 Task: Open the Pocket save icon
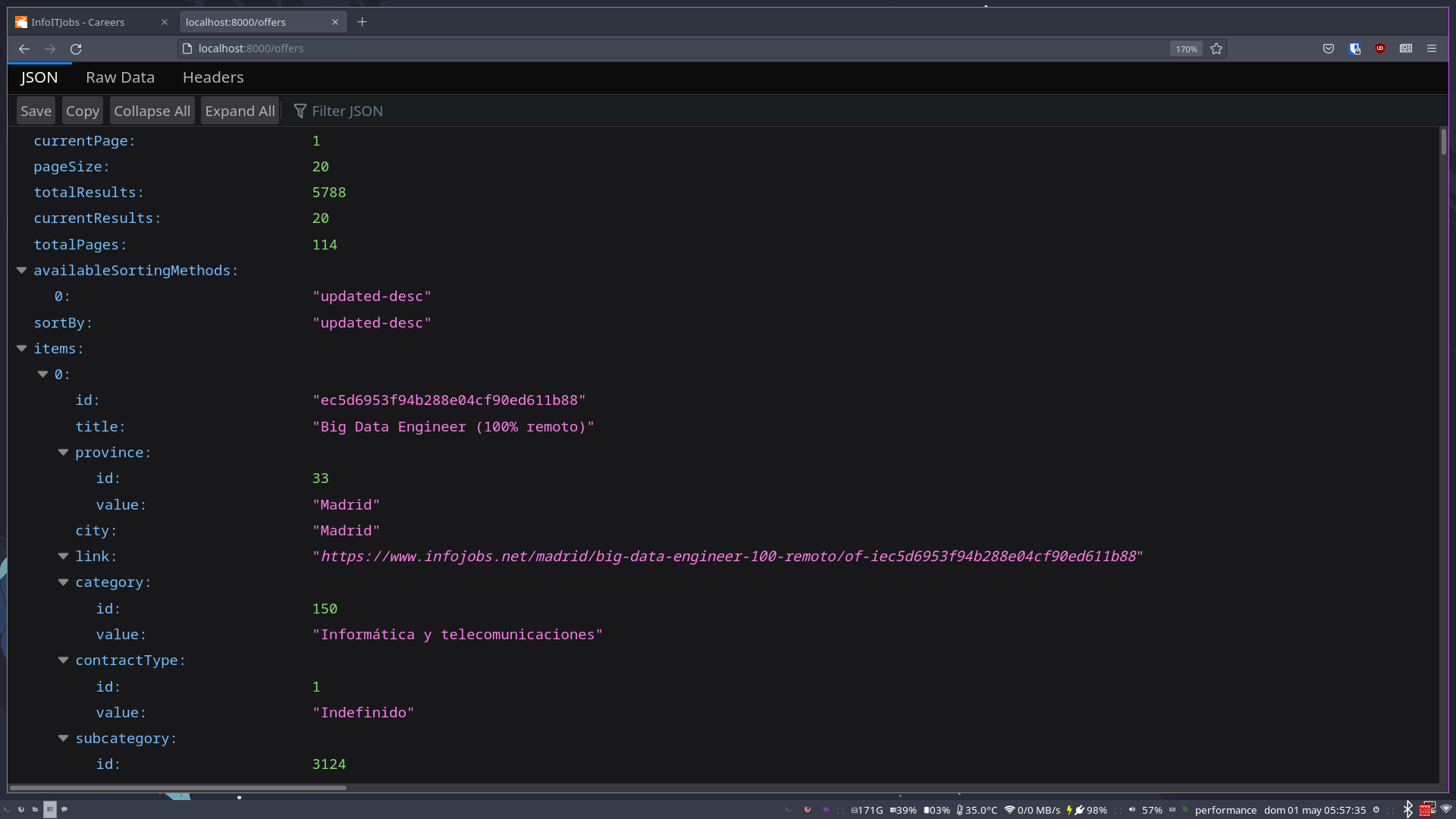click(x=1329, y=49)
